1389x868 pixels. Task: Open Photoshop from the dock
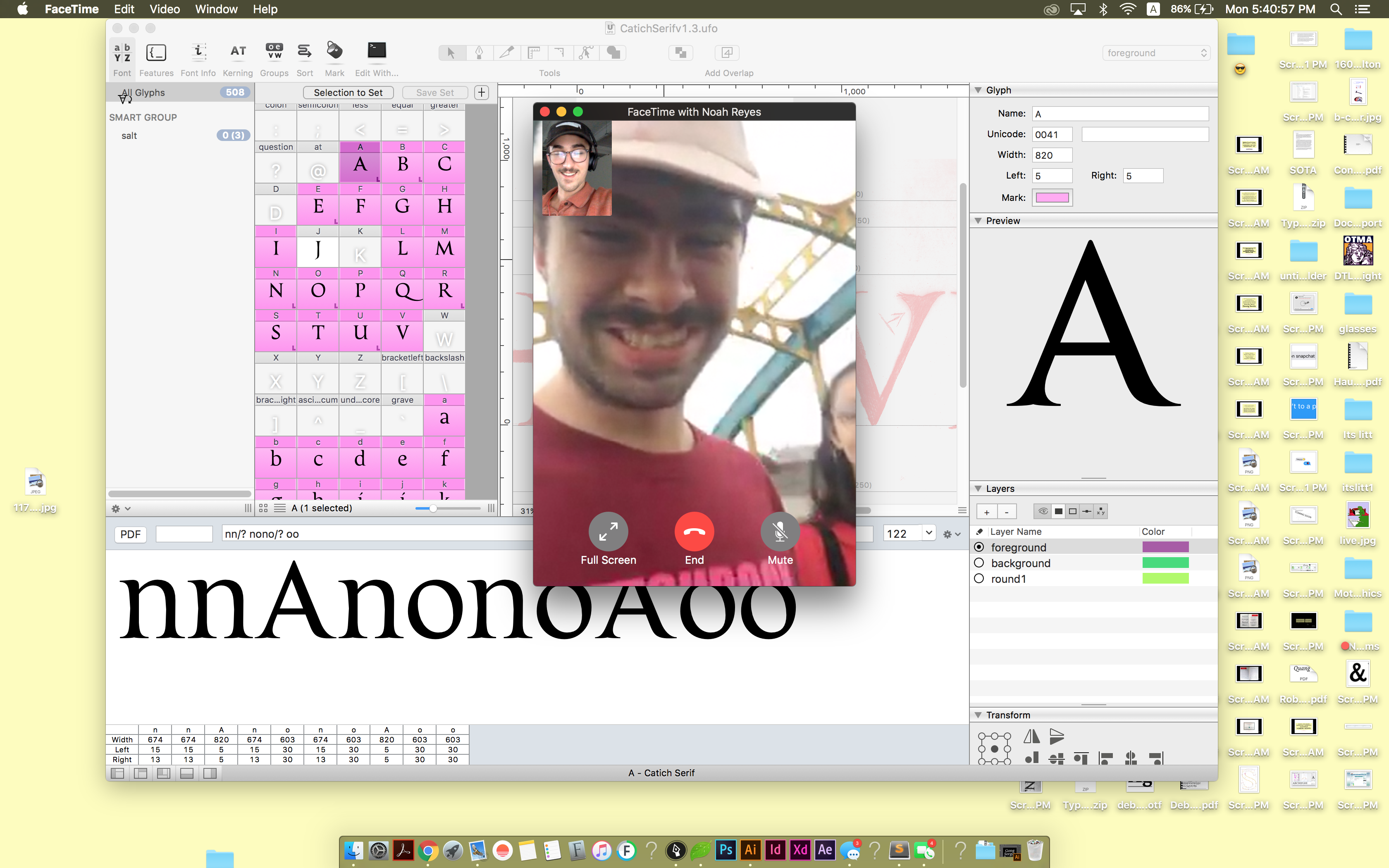tap(726, 850)
